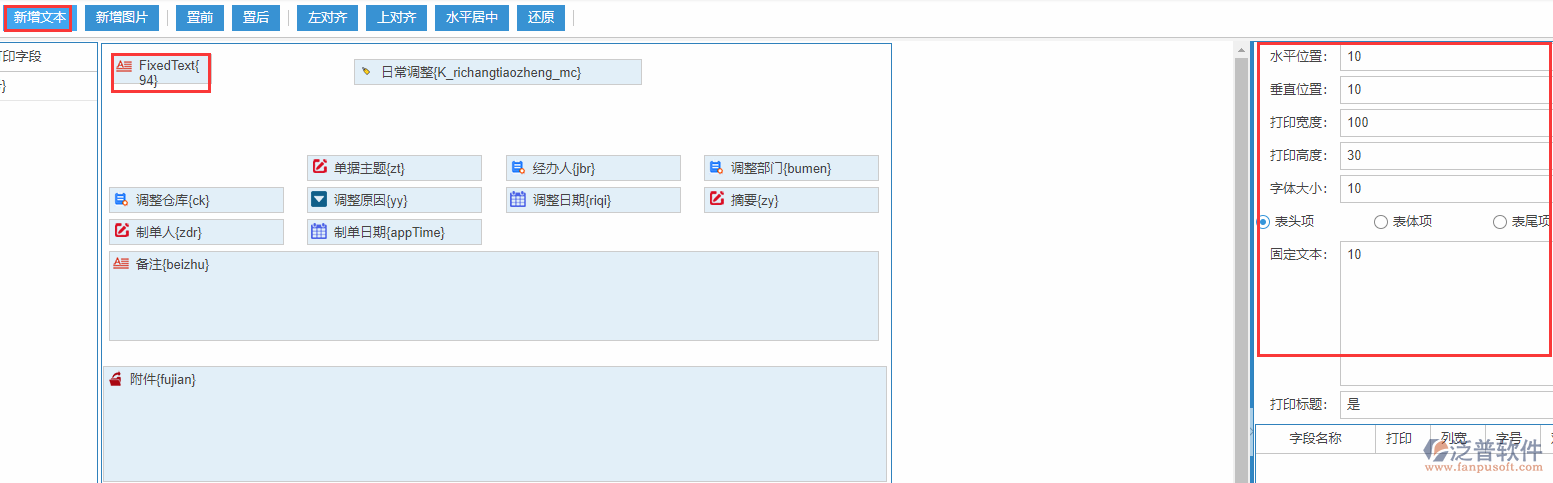Click the dropdown icon beside 调整原因
Viewport: 1553px width, 483px height.
(319, 199)
